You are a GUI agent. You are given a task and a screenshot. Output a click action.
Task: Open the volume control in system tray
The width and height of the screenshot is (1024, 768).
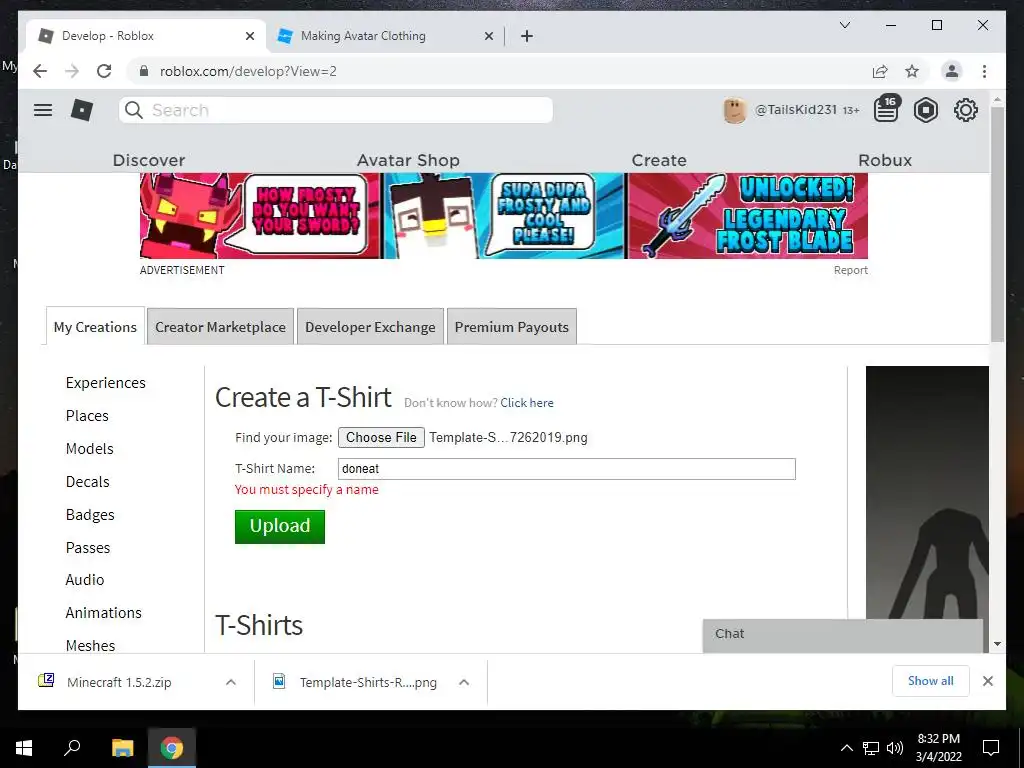tap(895, 748)
